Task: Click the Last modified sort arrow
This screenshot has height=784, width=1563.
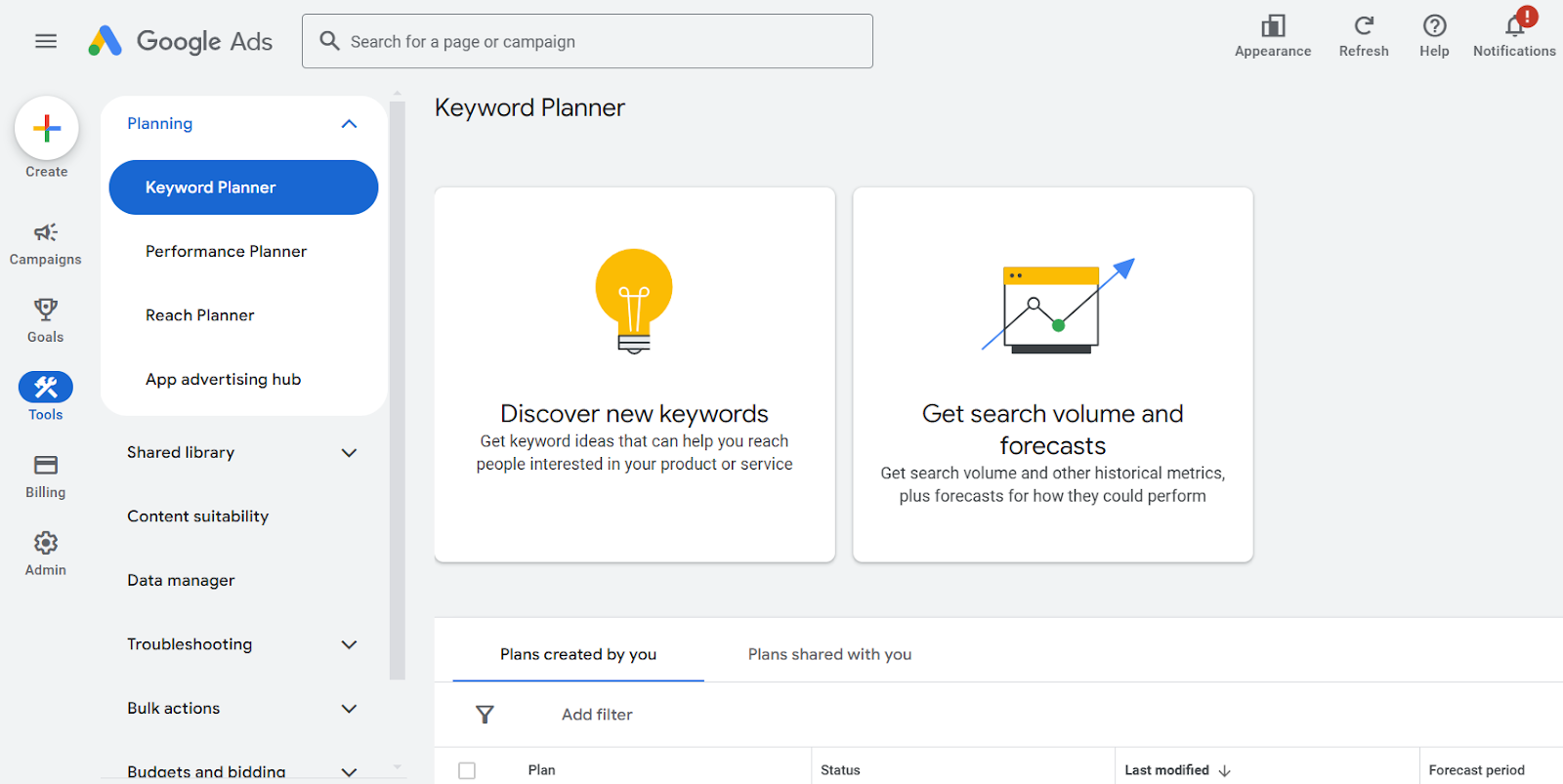Action: click(x=1225, y=770)
